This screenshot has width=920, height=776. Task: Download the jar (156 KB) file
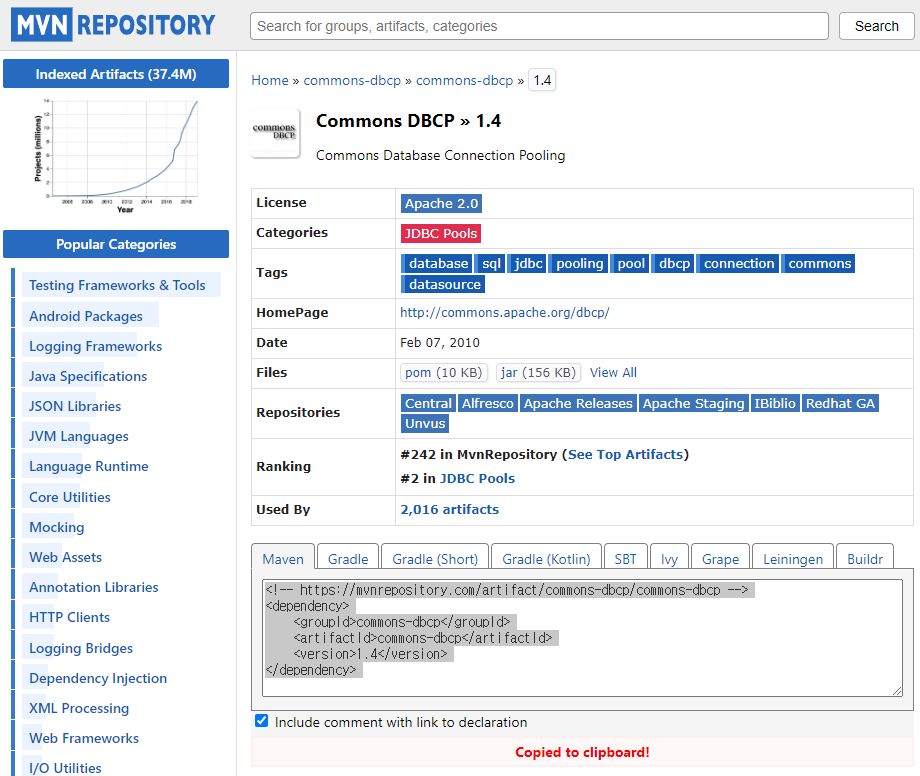[539, 372]
